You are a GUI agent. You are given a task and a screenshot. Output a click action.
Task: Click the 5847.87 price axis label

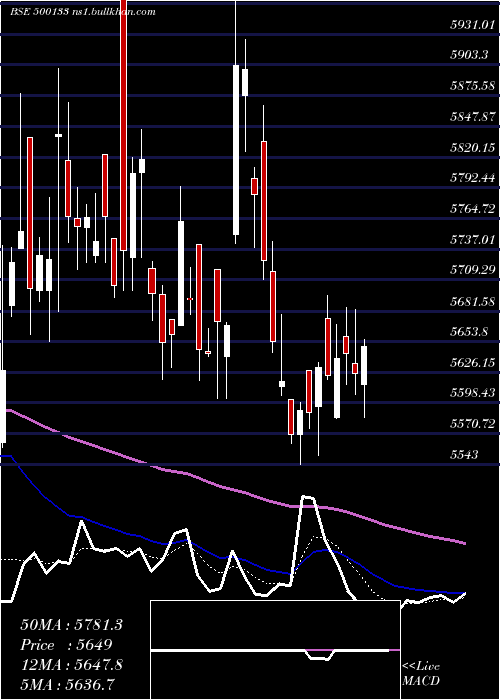click(x=473, y=117)
